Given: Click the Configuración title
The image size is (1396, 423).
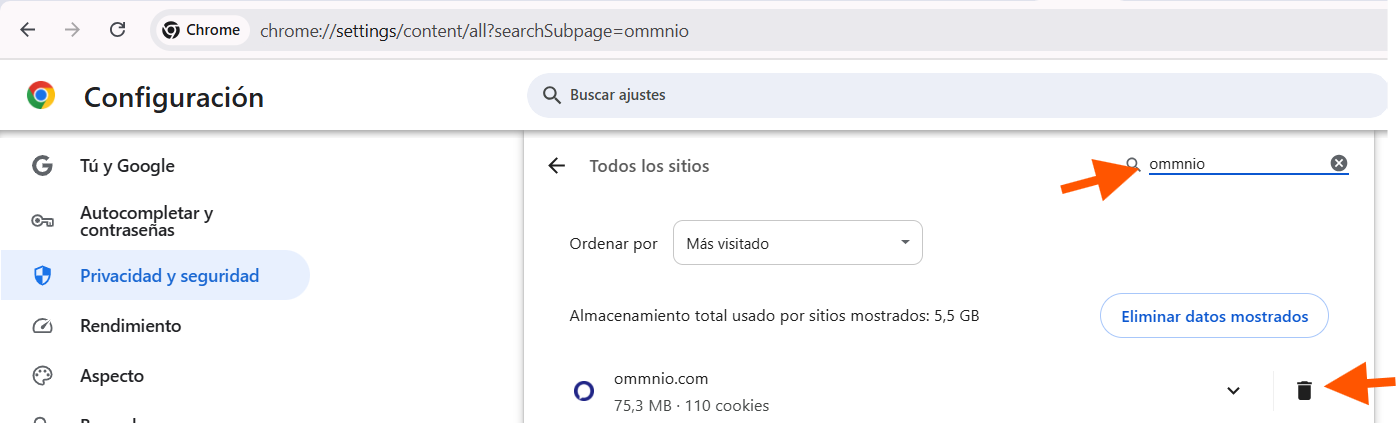Looking at the screenshot, I should (174, 97).
